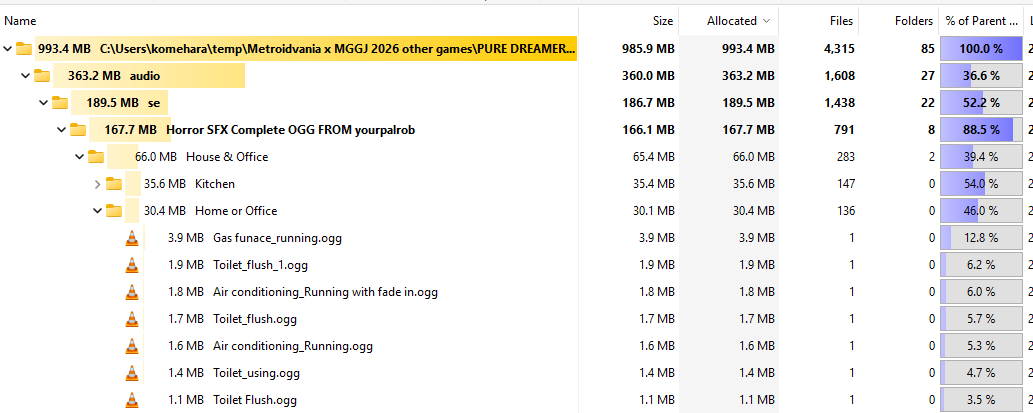Collapse the Home or Office node
This screenshot has width=1033, height=413.
[98, 210]
